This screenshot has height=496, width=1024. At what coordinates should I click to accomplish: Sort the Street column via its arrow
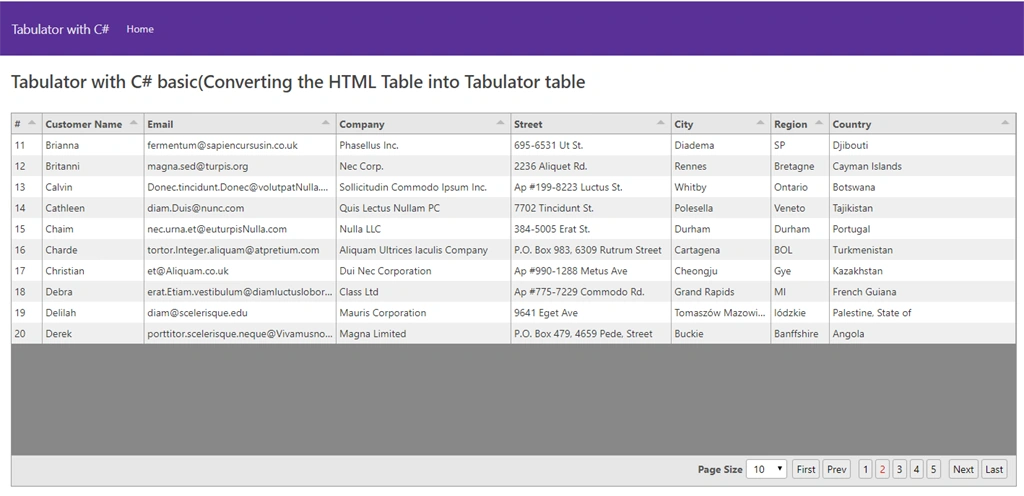tap(661, 123)
